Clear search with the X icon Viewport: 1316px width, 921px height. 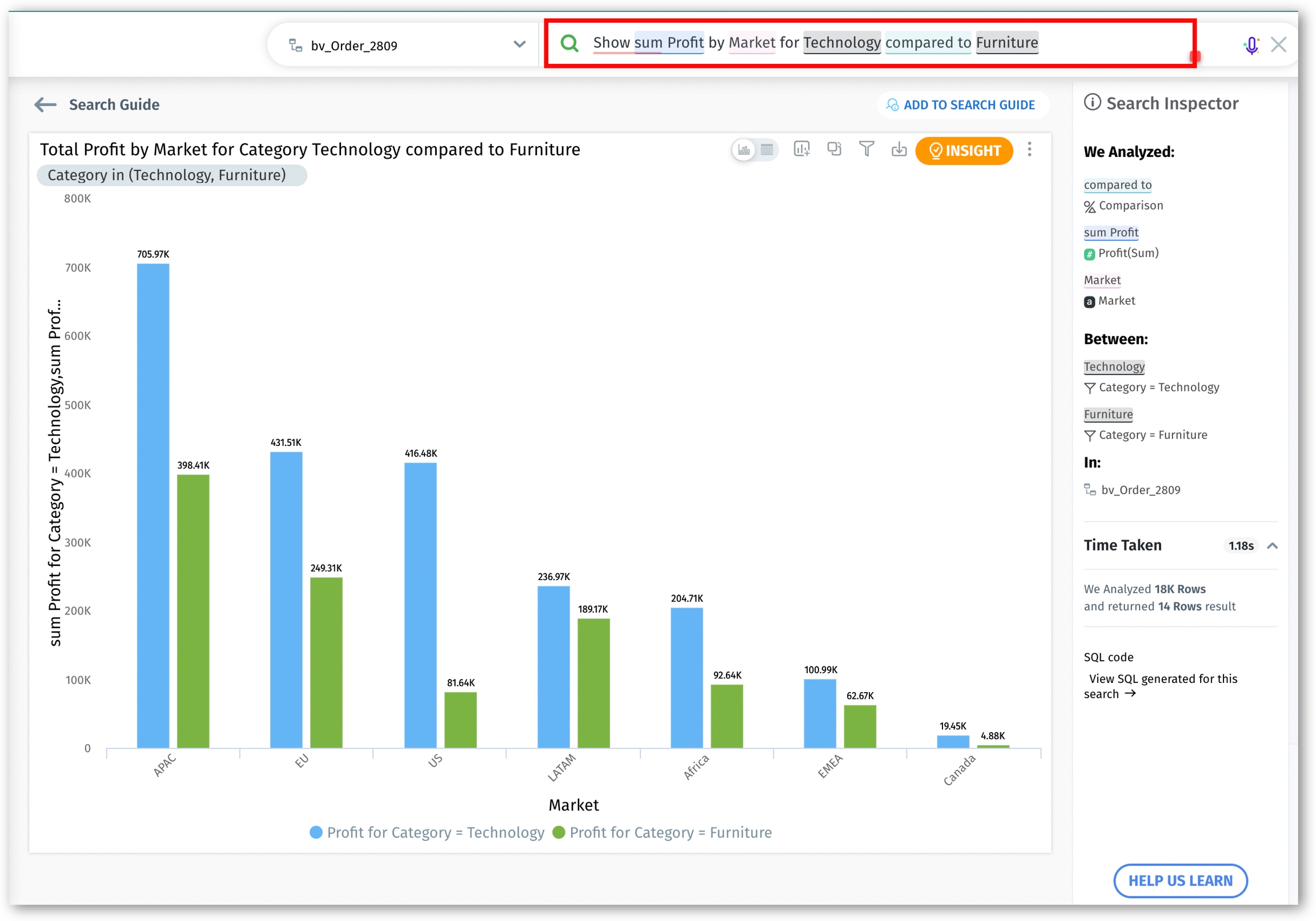click(1278, 45)
